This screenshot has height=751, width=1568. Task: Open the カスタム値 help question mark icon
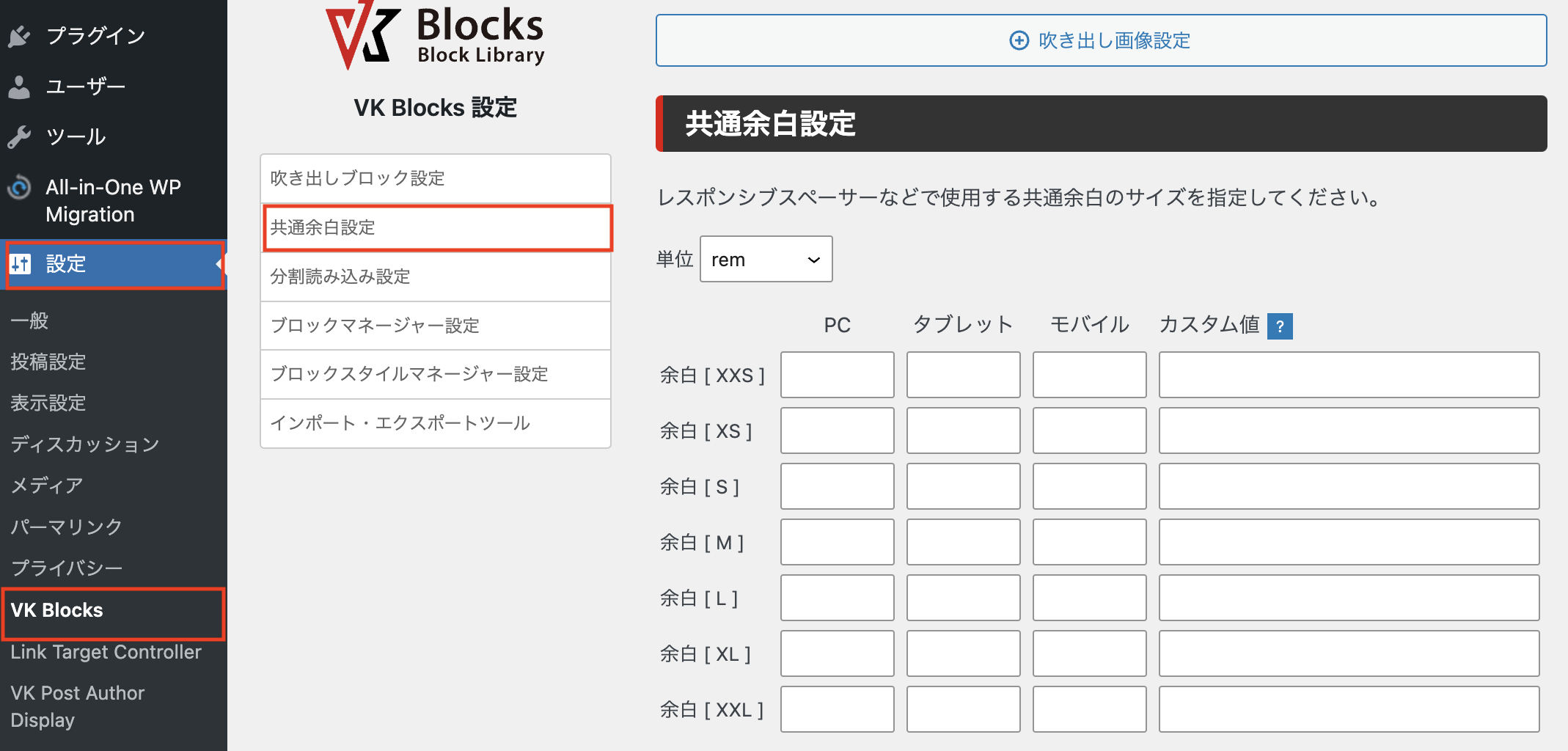(1281, 326)
